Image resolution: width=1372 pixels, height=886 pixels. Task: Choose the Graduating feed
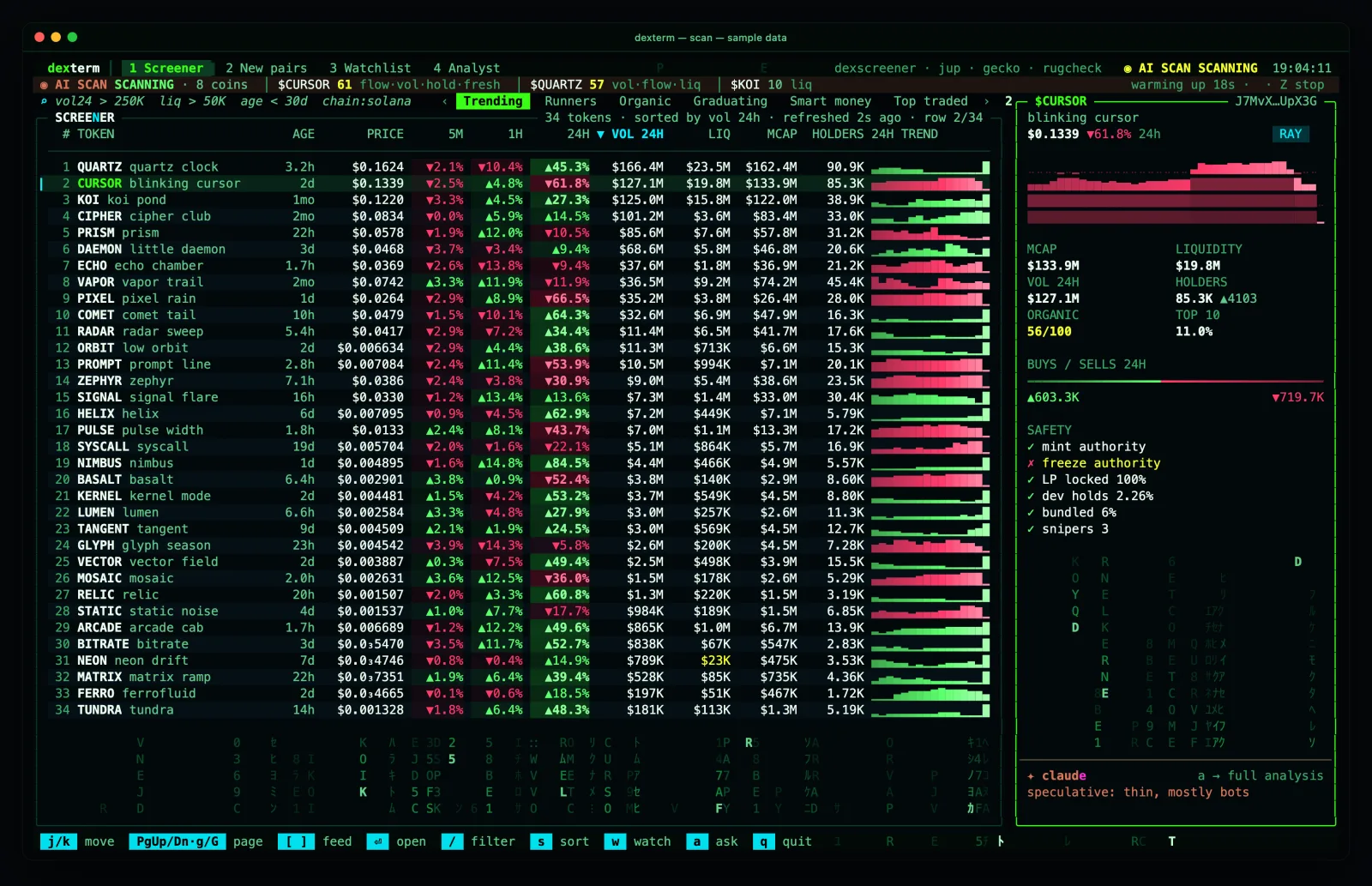730,101
